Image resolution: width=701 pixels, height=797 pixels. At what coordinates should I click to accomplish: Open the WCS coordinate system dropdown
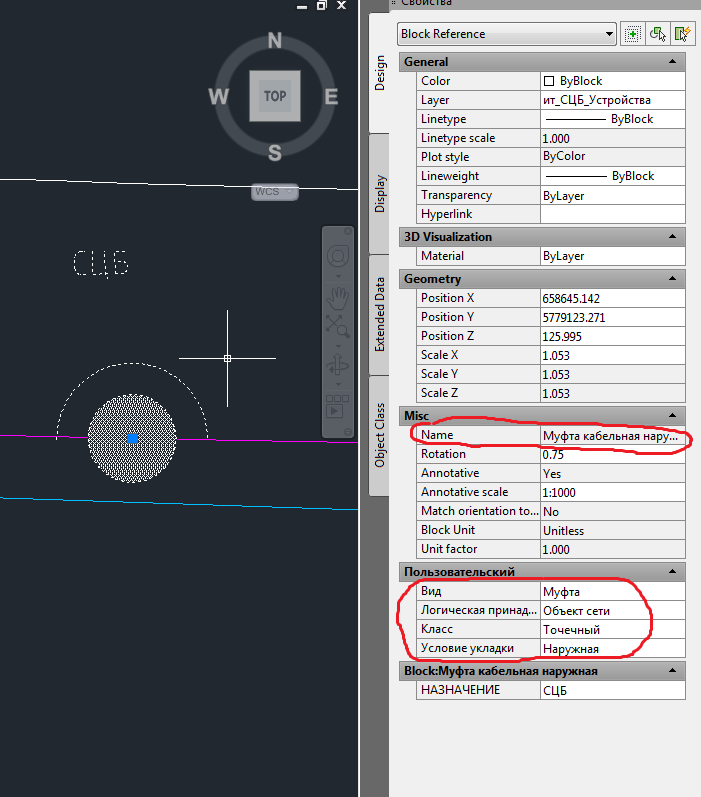[275, 192]
